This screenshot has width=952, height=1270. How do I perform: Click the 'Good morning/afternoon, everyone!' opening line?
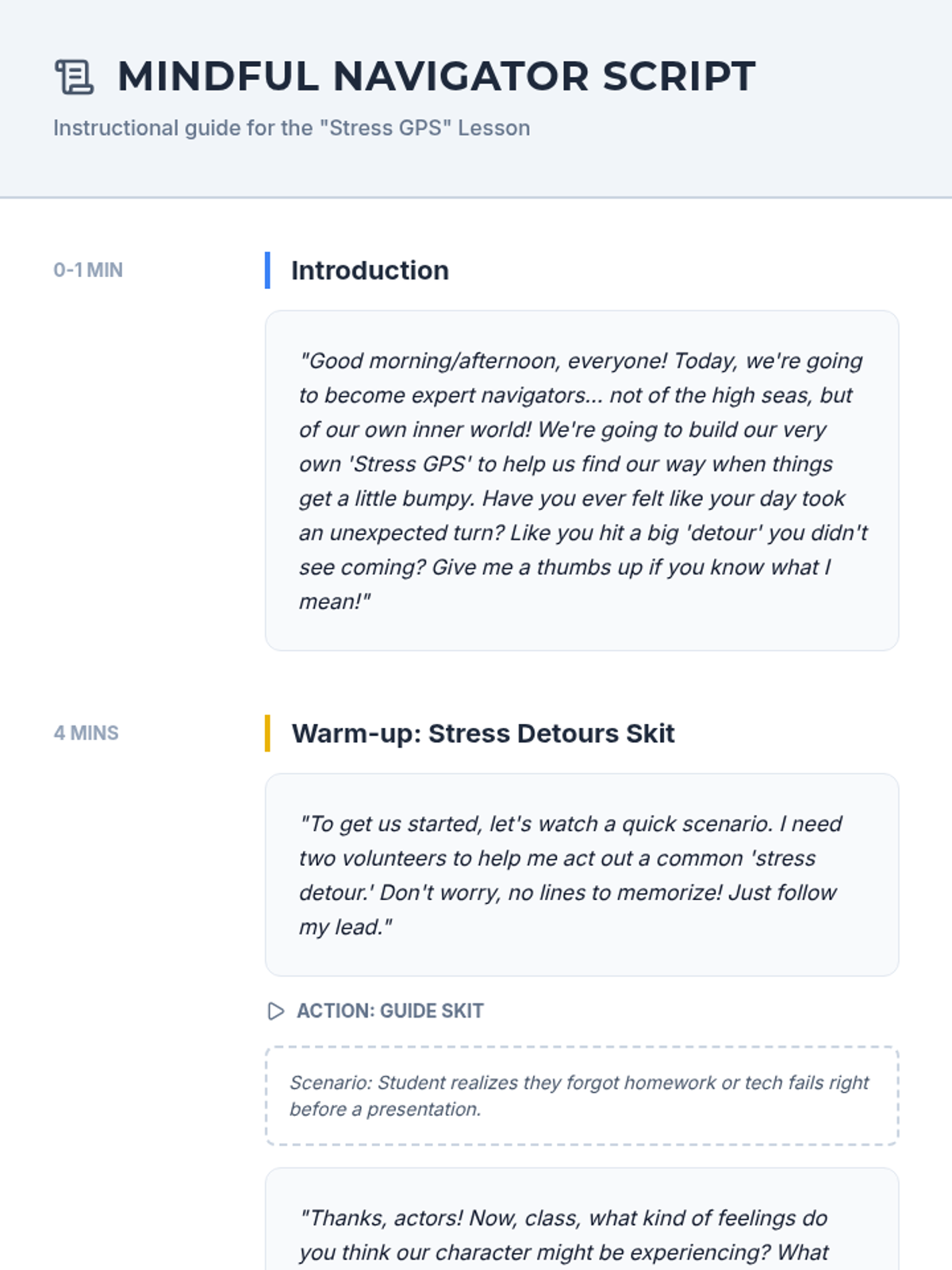click(484, 361)
